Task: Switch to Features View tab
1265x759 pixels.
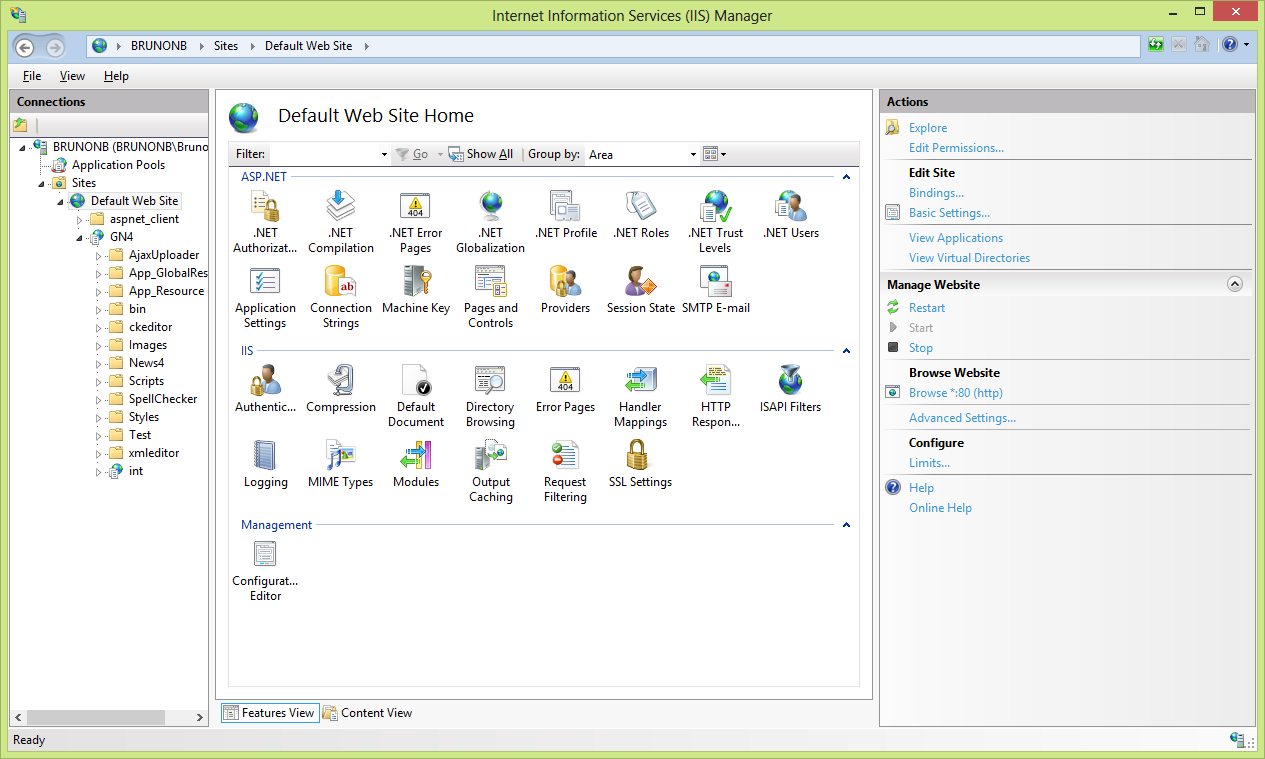Action: [269, 713]
